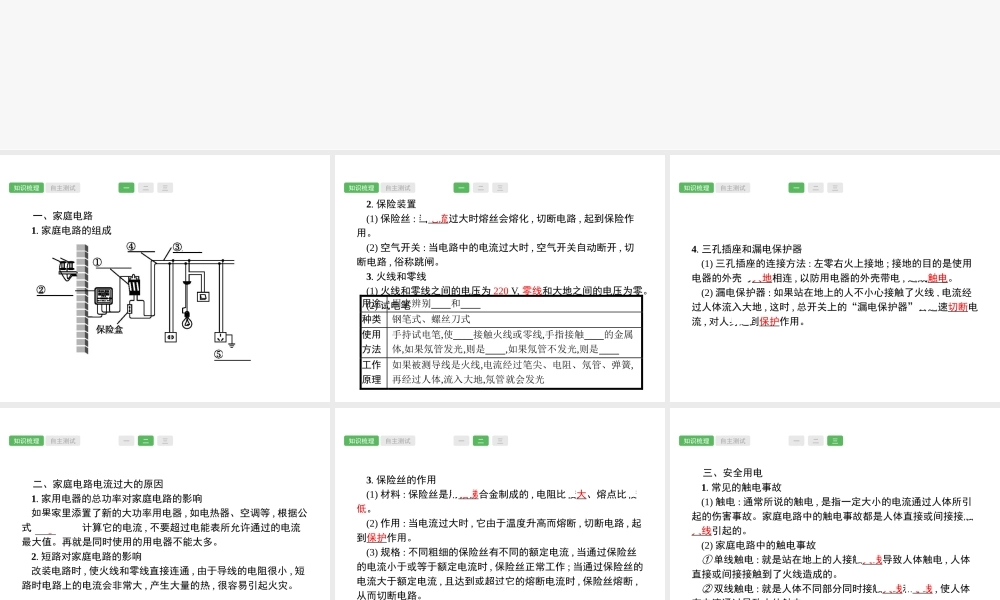
Task: Click the red underlined 零线 answer text
Action: (532, 291)
